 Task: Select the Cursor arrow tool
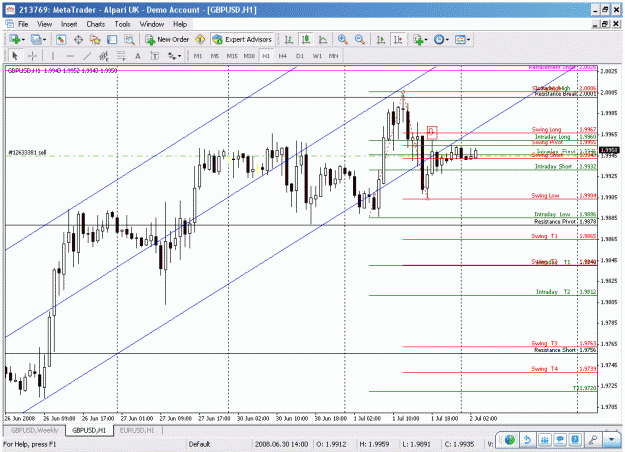[x=15, y=56]
